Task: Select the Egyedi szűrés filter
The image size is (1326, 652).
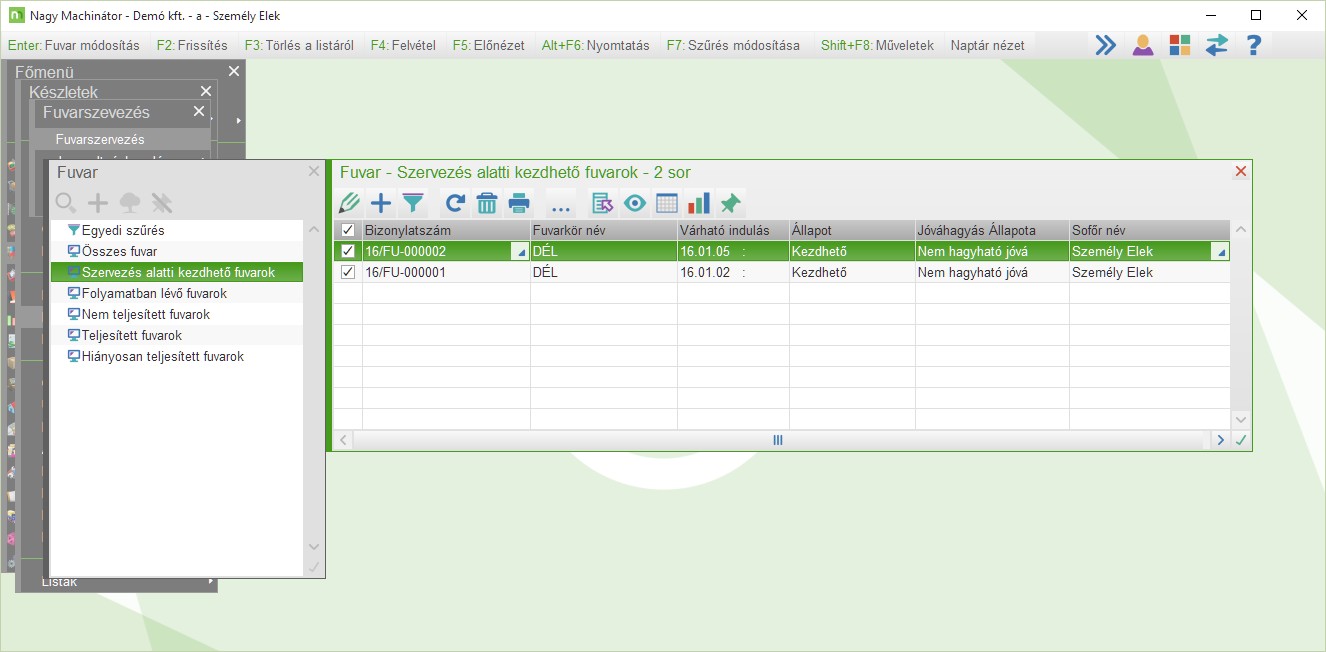Action: (x=177, y=230)
